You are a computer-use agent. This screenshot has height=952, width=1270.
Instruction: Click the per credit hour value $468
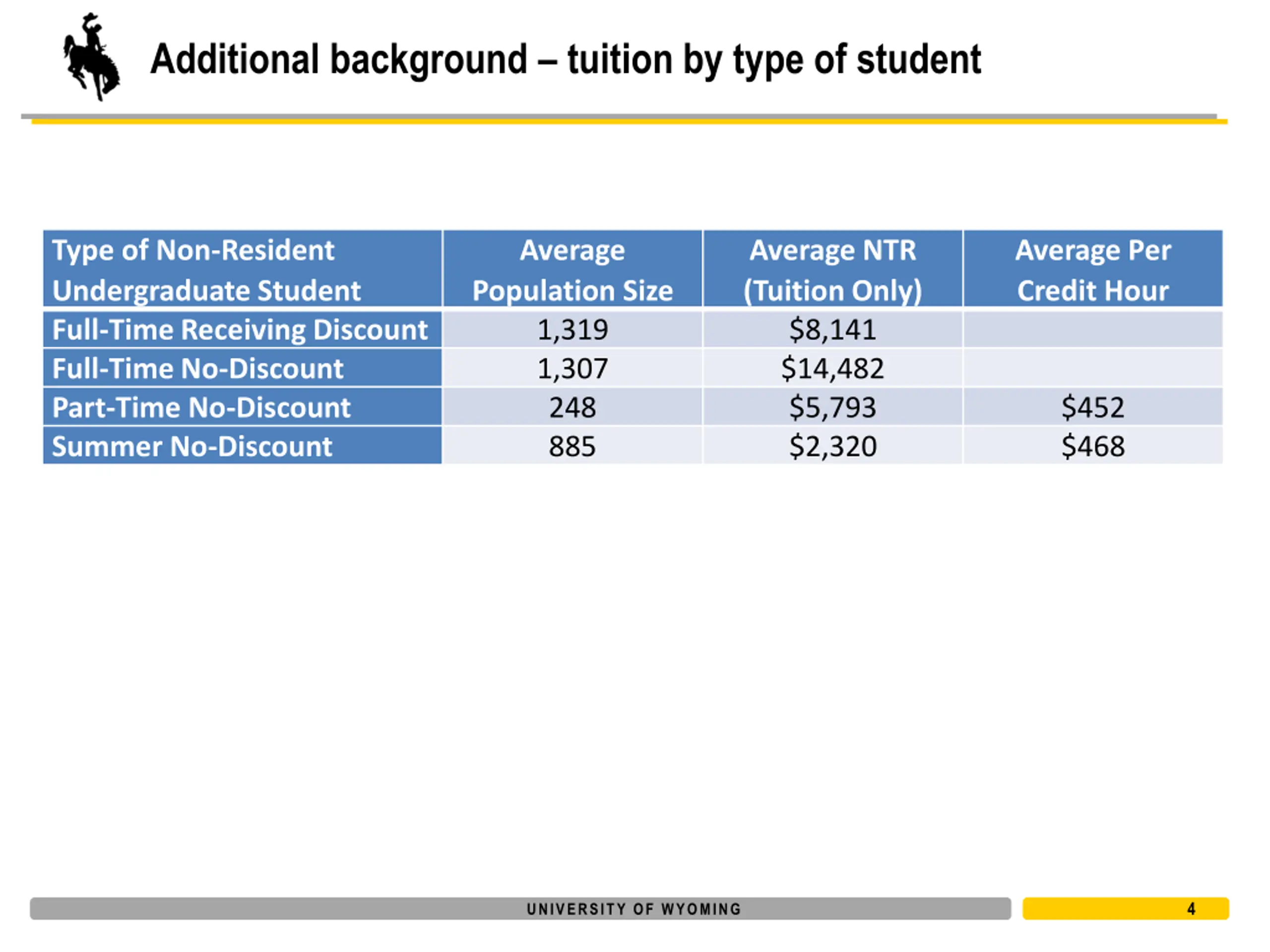click(x=1092, y=446)
